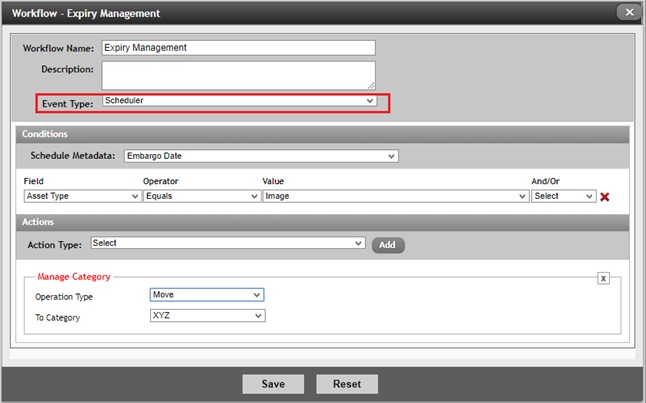Click the Conditions section header
The width and height of the screenshot is (646, 403).
tap(323, 134)
